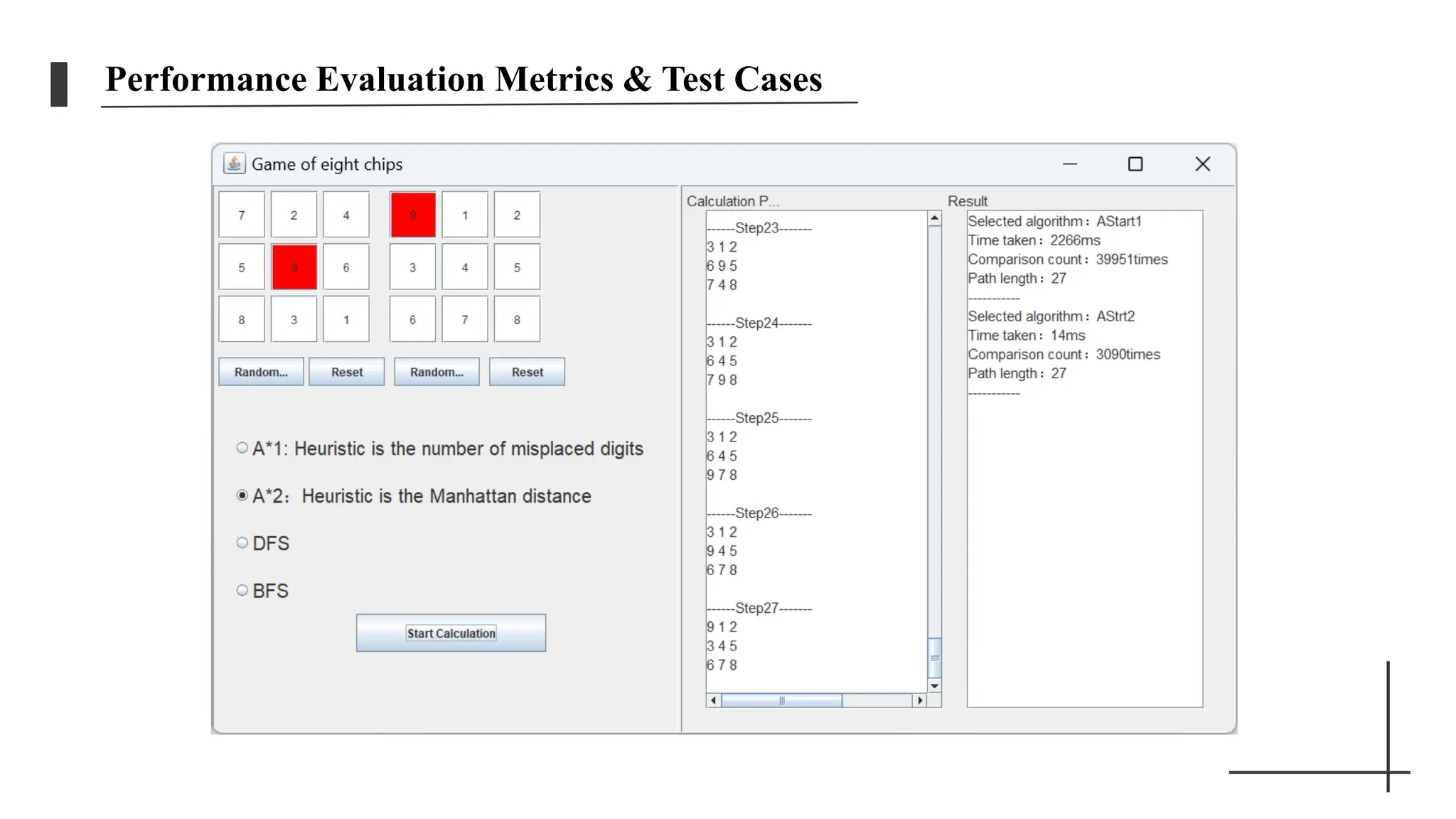Click the 'Calculation P...' panel label
Screen dimensions: 1456x819
pyautogui.click(x=732, y=201)
